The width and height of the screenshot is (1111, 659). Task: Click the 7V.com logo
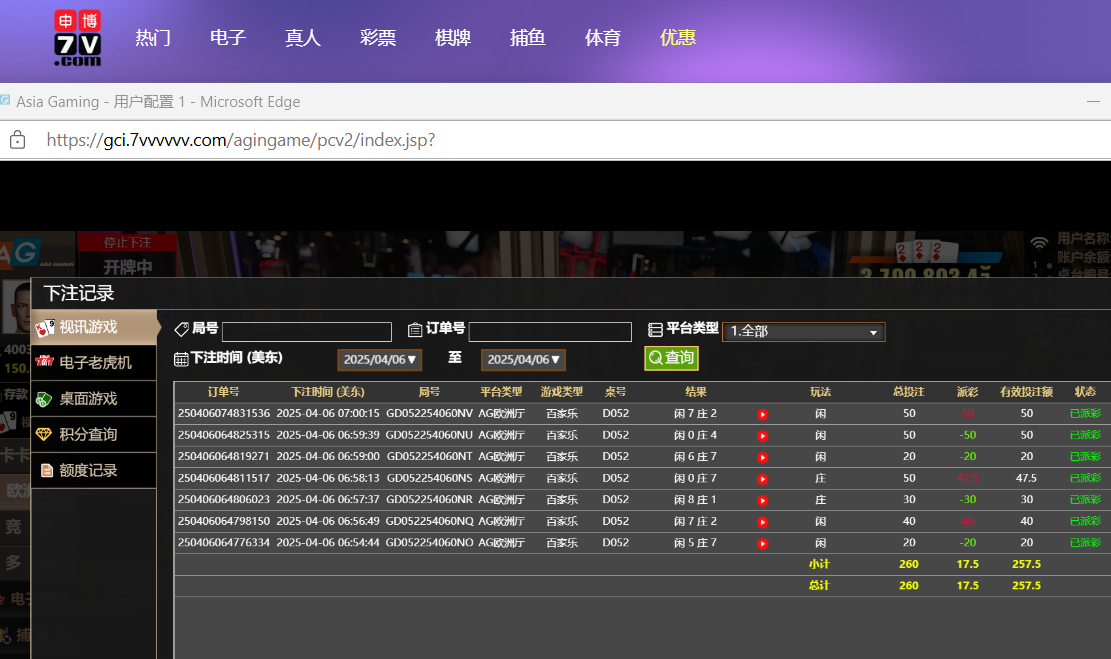click(77, 39)
